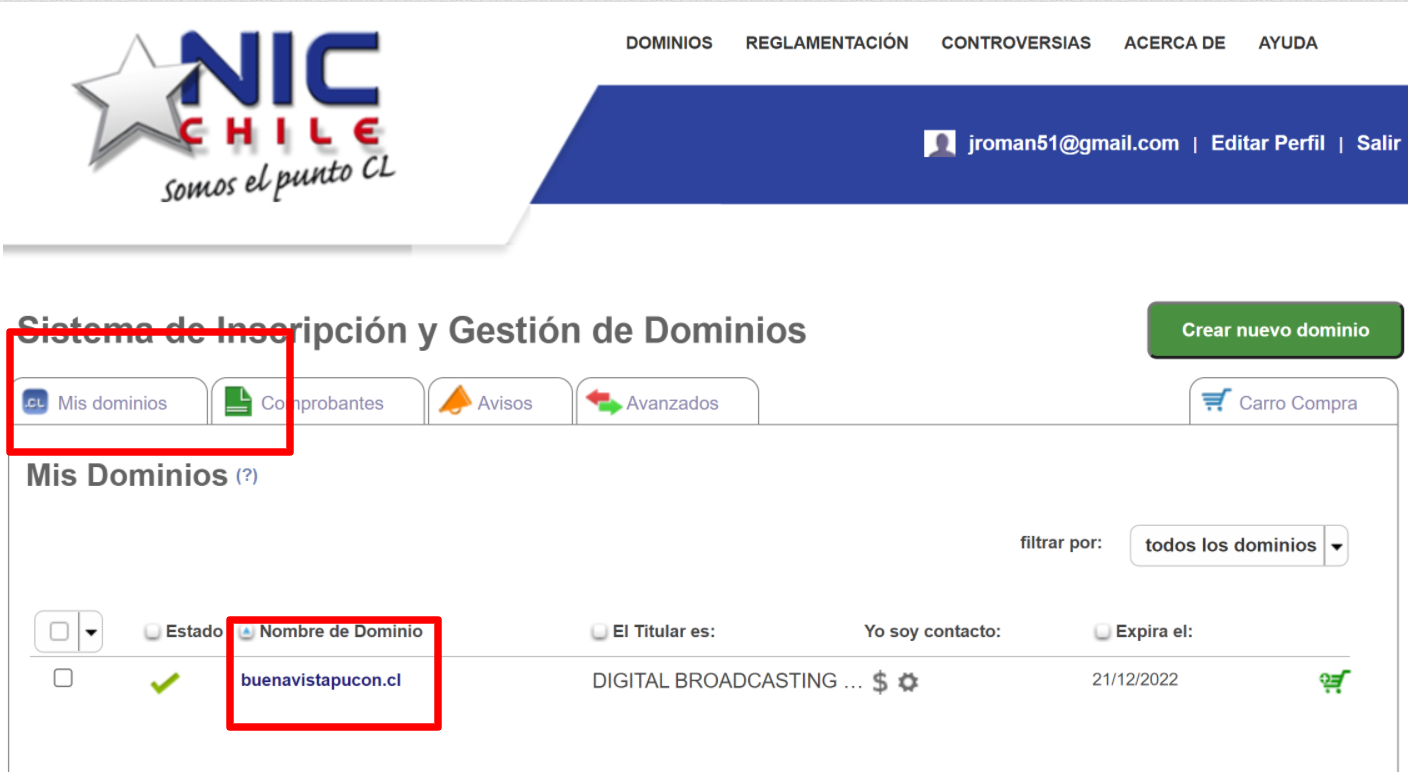Toggle the select-all domains checkbox
Image resolution: width=1408 pixels, height=772 pixels.
pyautogui.click(x=58, y=631)
